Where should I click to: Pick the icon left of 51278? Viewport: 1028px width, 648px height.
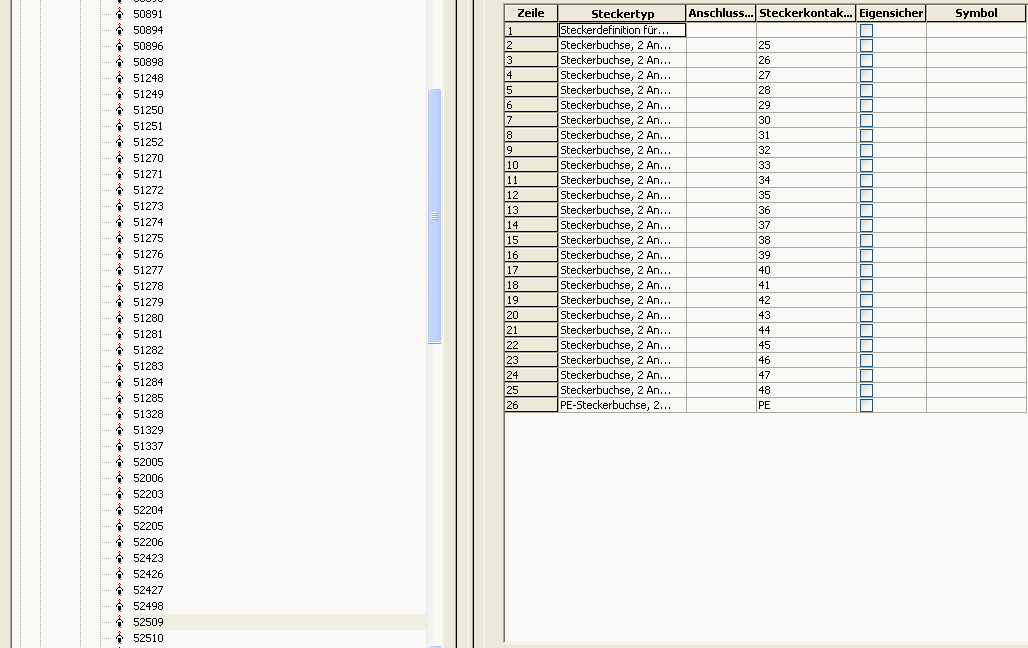[119, 286]
